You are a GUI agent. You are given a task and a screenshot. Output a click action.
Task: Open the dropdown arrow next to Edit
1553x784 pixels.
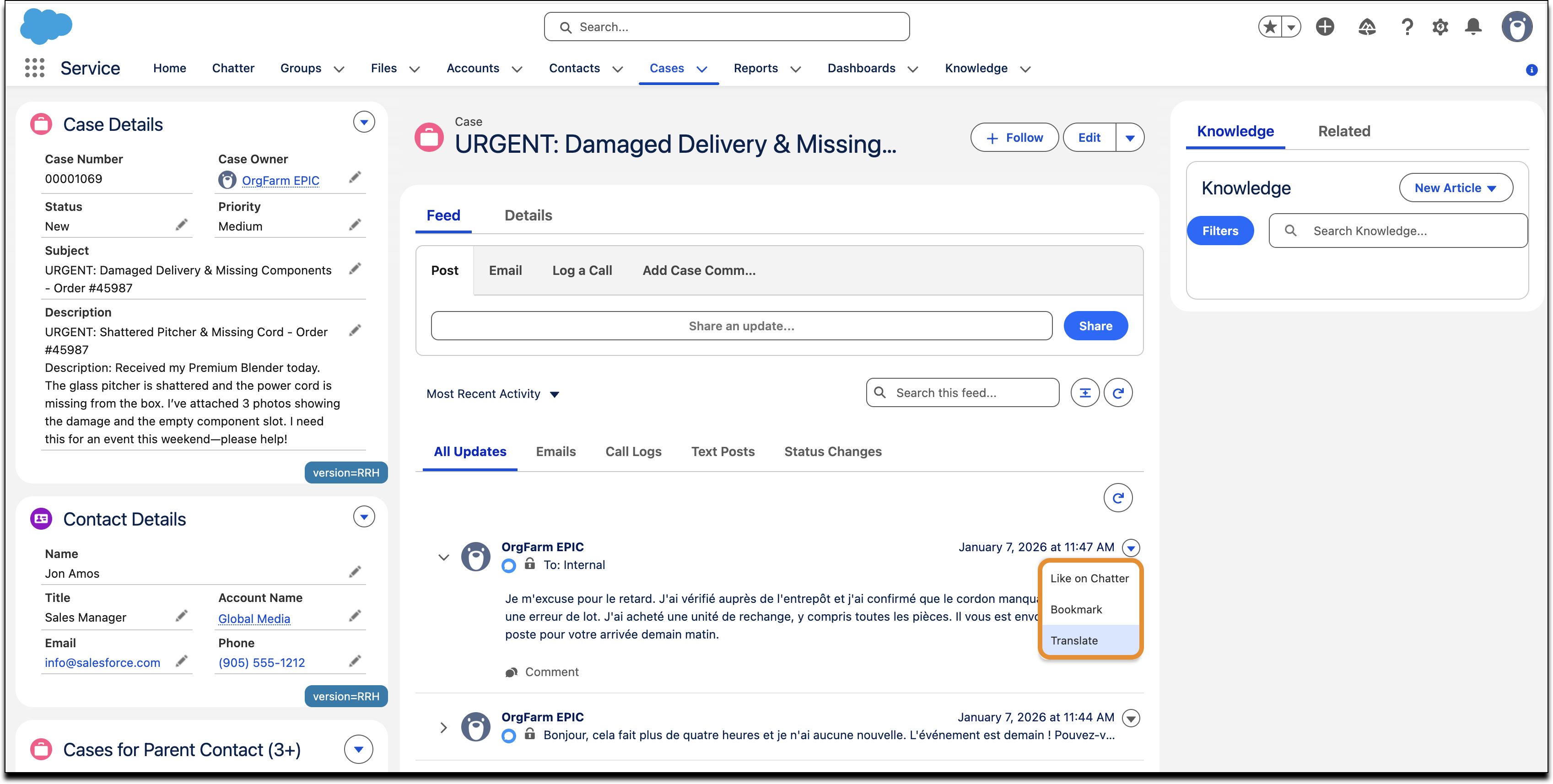[x=1130, y=137]
